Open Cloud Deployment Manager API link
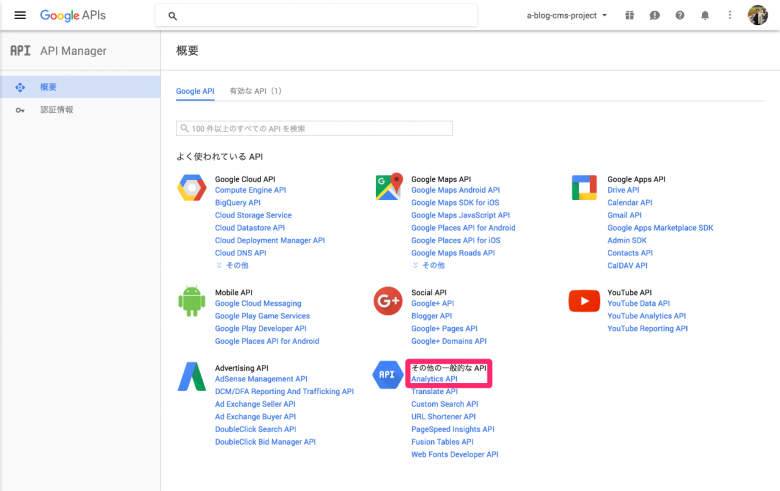Screen dimensions: 780x491 click(270, 240)
